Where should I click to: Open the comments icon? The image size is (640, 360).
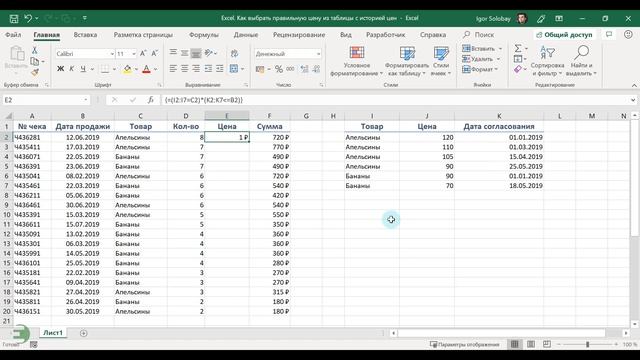coord(609,35)
